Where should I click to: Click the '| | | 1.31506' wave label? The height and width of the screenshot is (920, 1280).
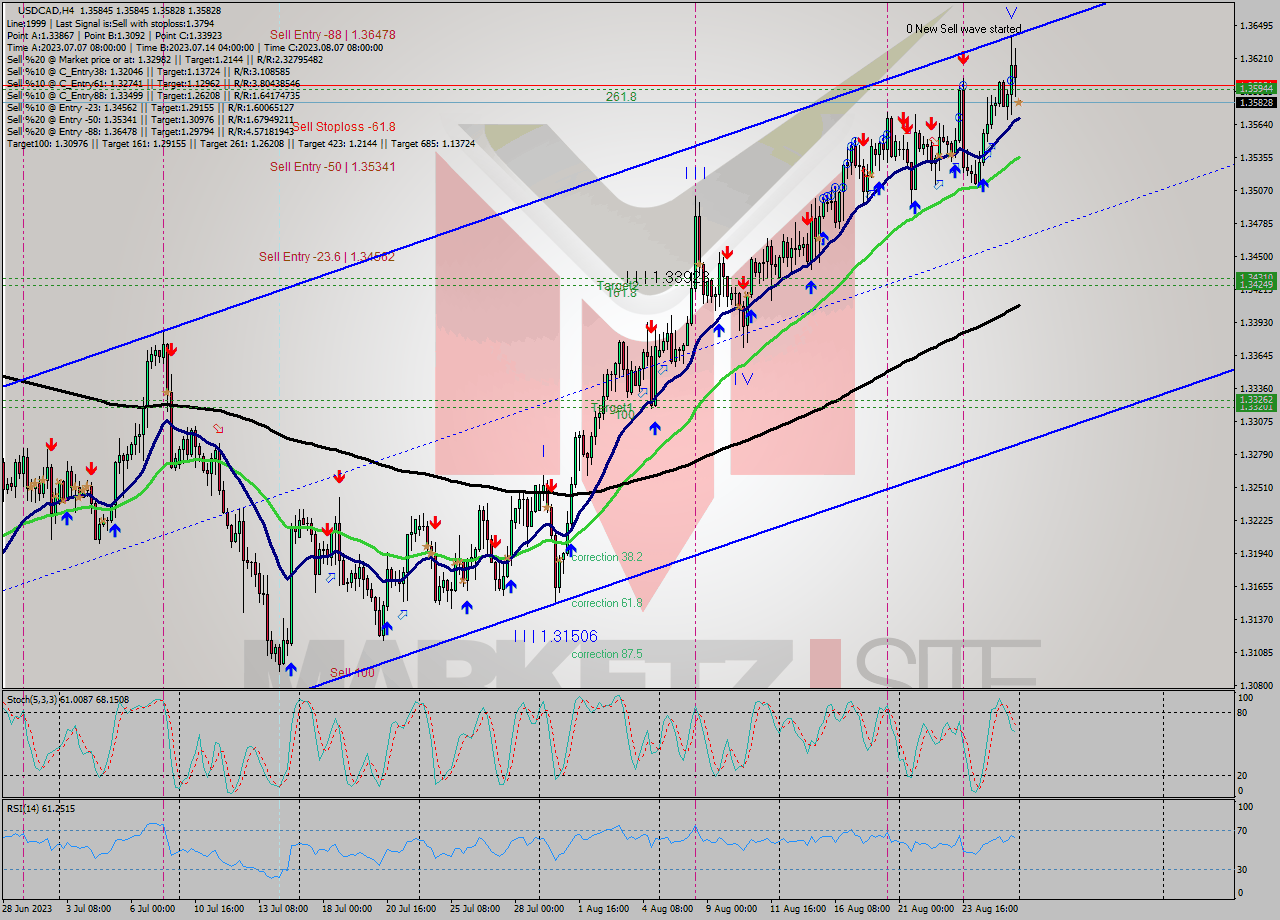(x=556, y=636)
